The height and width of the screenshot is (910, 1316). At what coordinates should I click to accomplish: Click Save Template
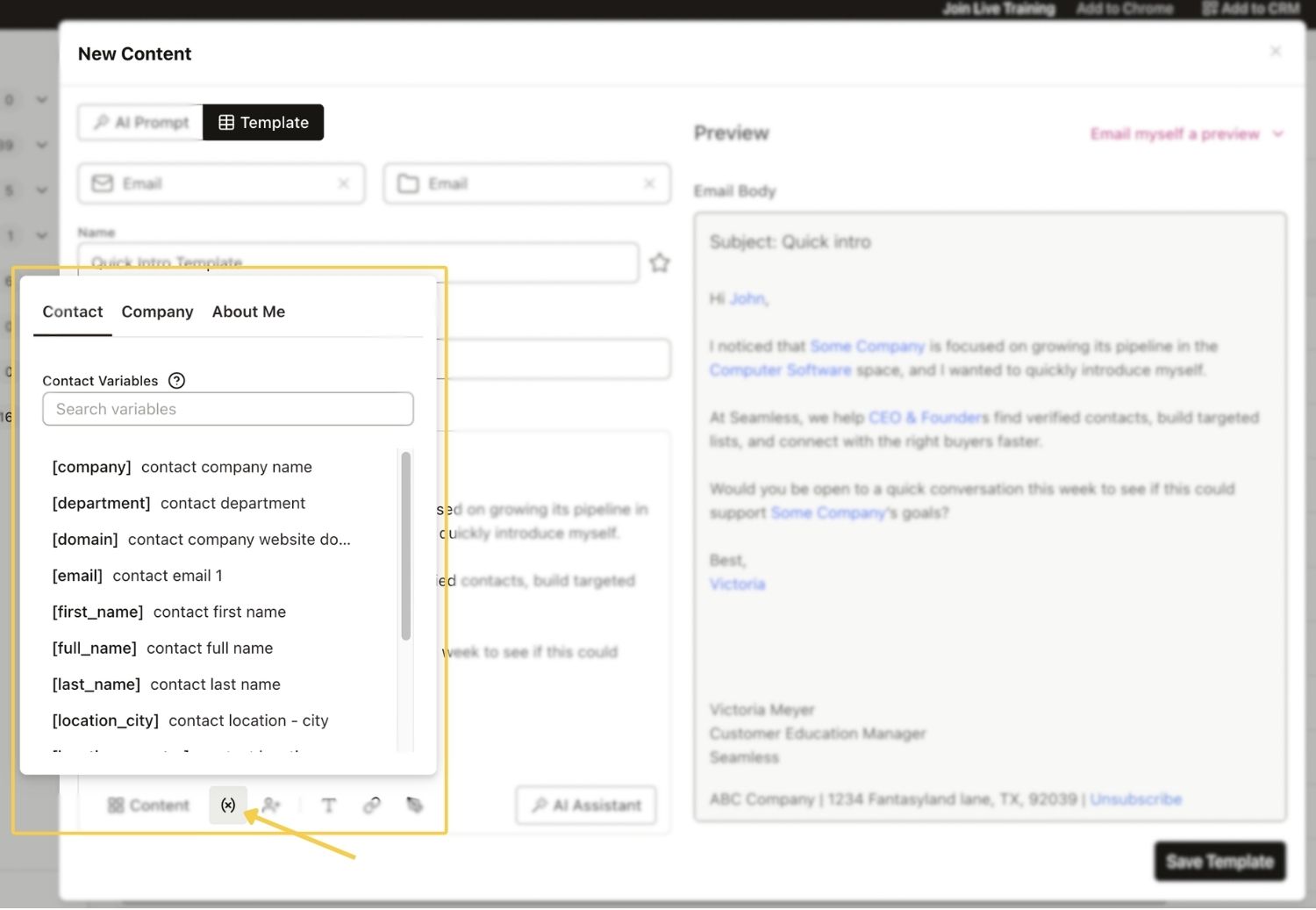[1219, 862]
